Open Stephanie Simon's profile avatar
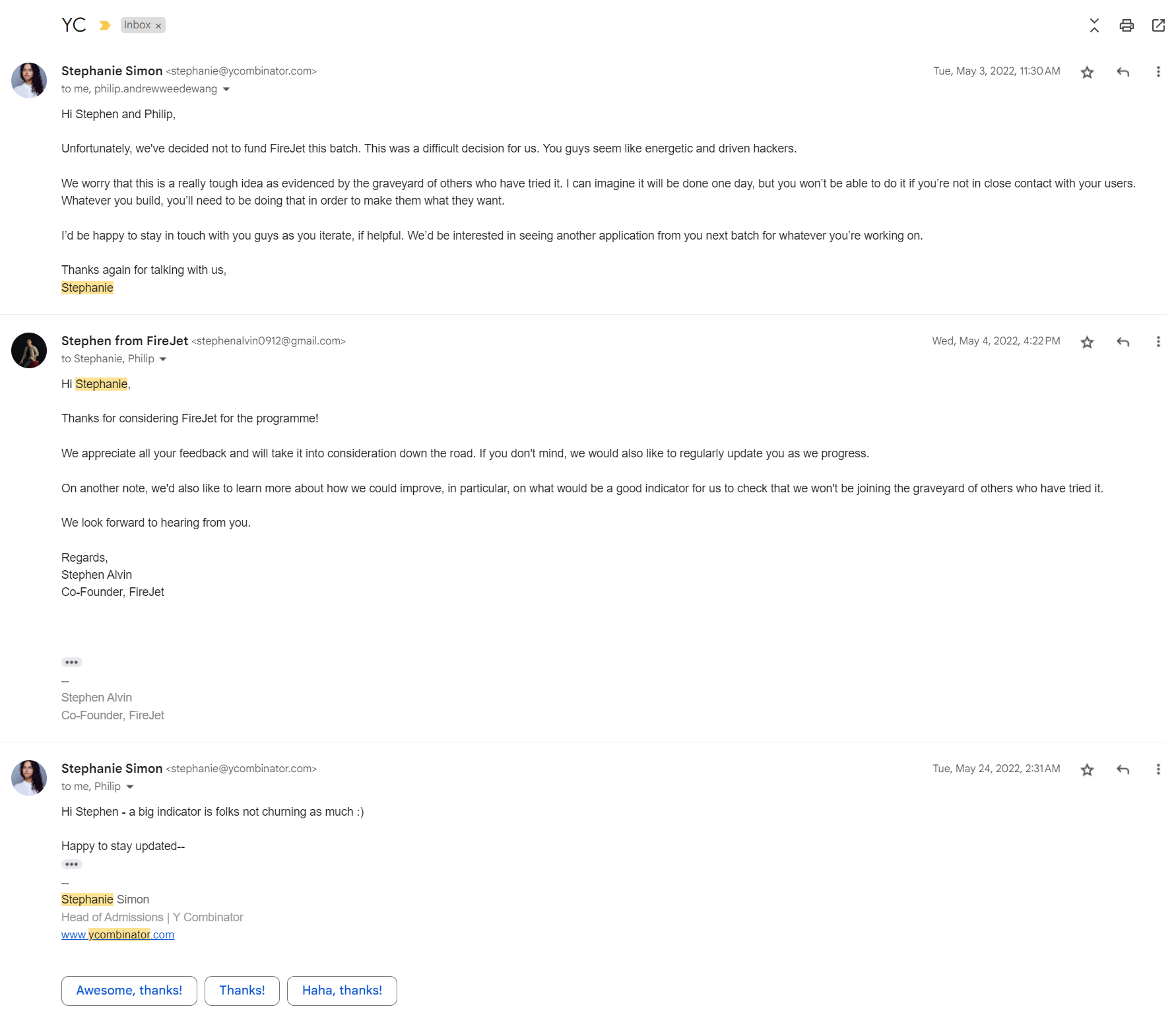The image size is (1176, 1015). [29, 80]
